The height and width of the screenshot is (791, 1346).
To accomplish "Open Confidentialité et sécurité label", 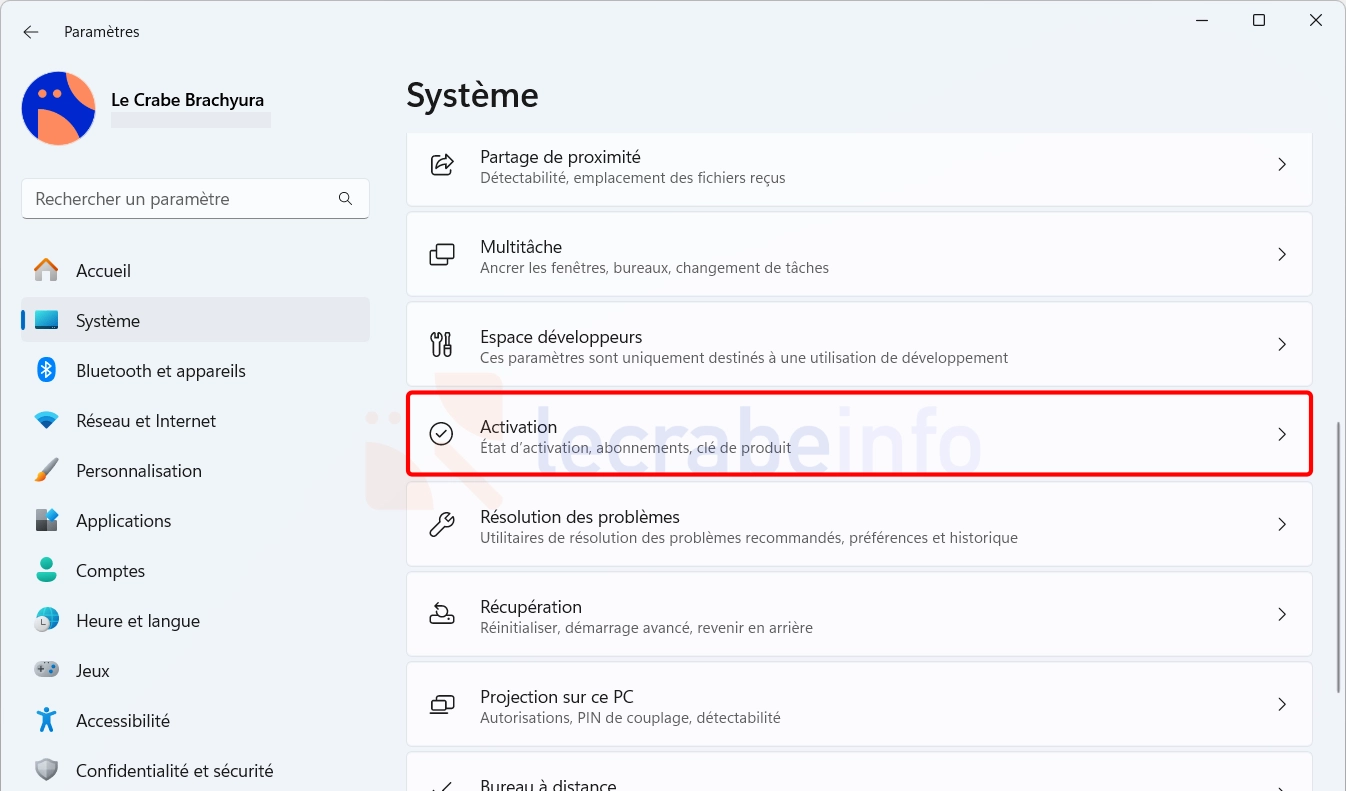I will [x=175, y=771].
